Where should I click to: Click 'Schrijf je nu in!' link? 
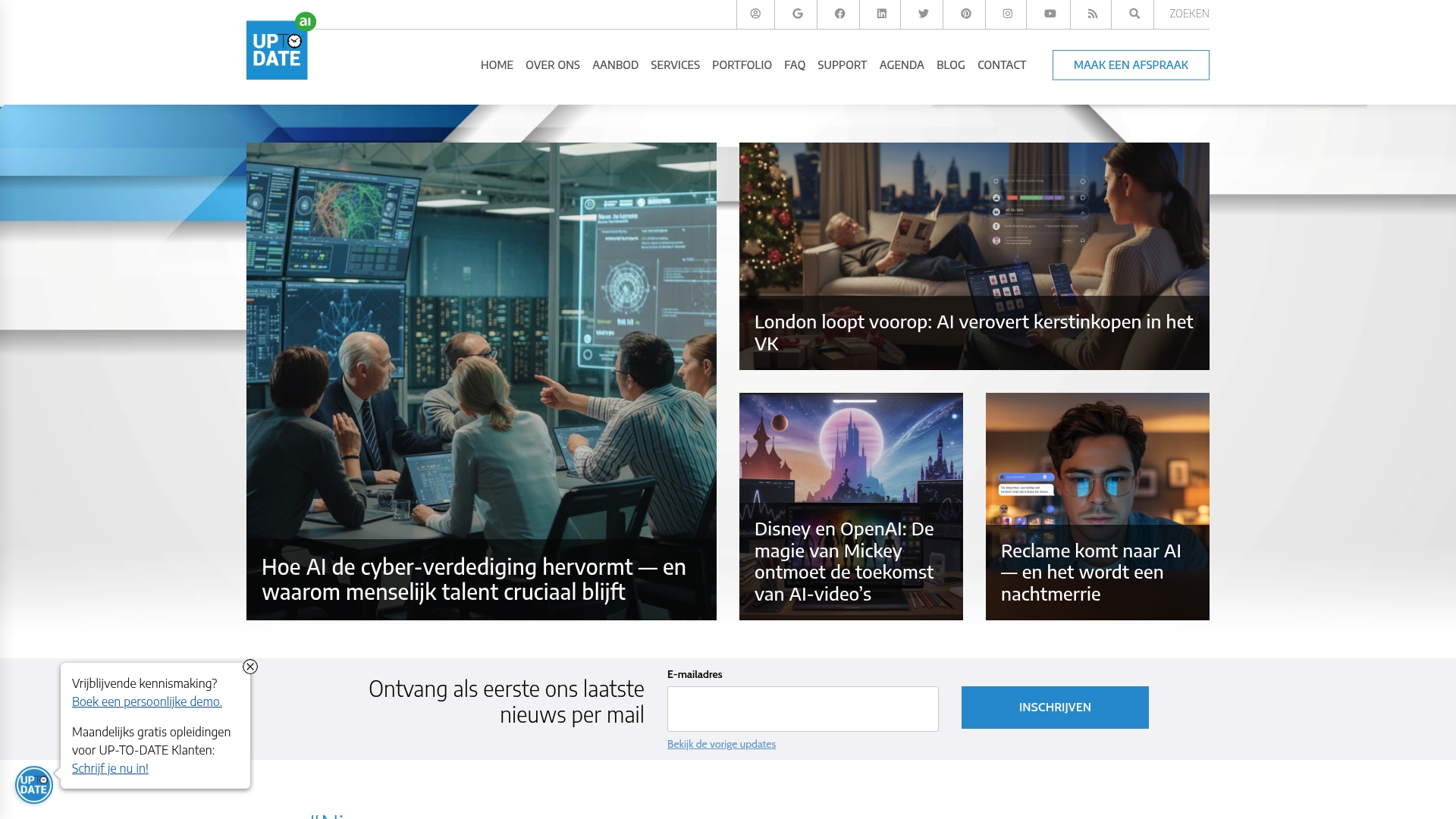pos(110,768)
